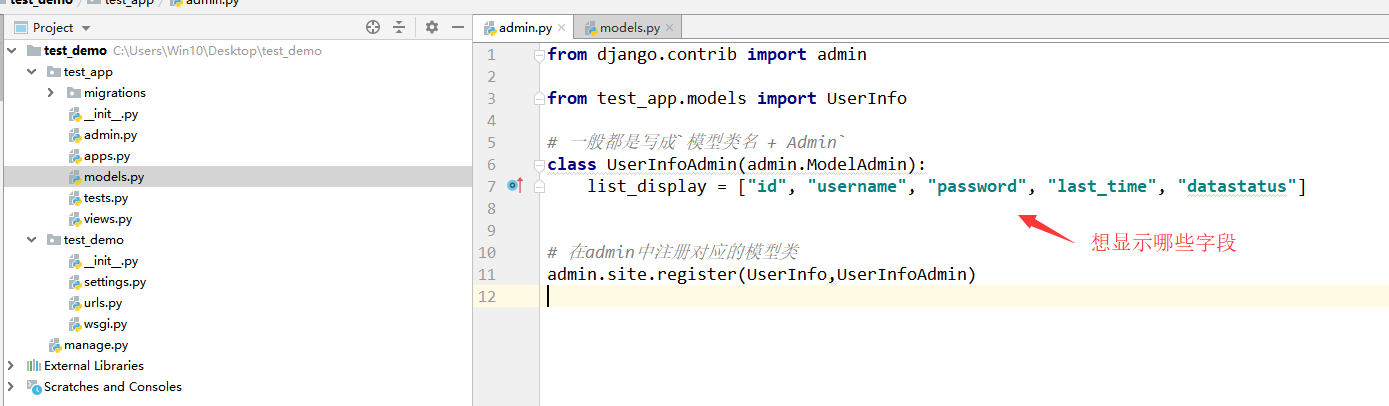This screenshot has height=406, width=1389.
Task: Click the python icon beside urls.py
Action: pyautogui.click(x=75, y=303)
